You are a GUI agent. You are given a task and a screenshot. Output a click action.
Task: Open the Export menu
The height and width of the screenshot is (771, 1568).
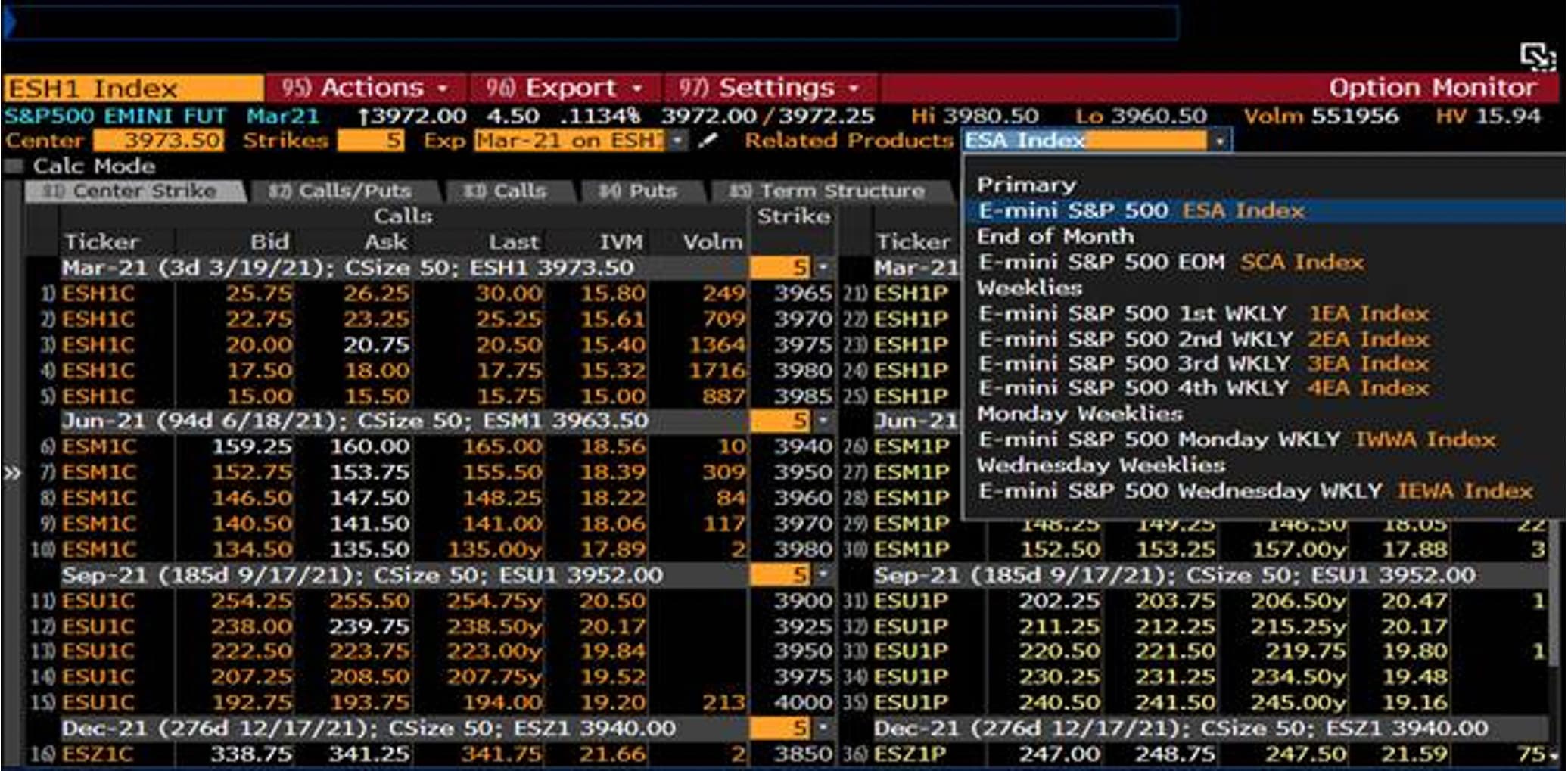coord(565,89)
